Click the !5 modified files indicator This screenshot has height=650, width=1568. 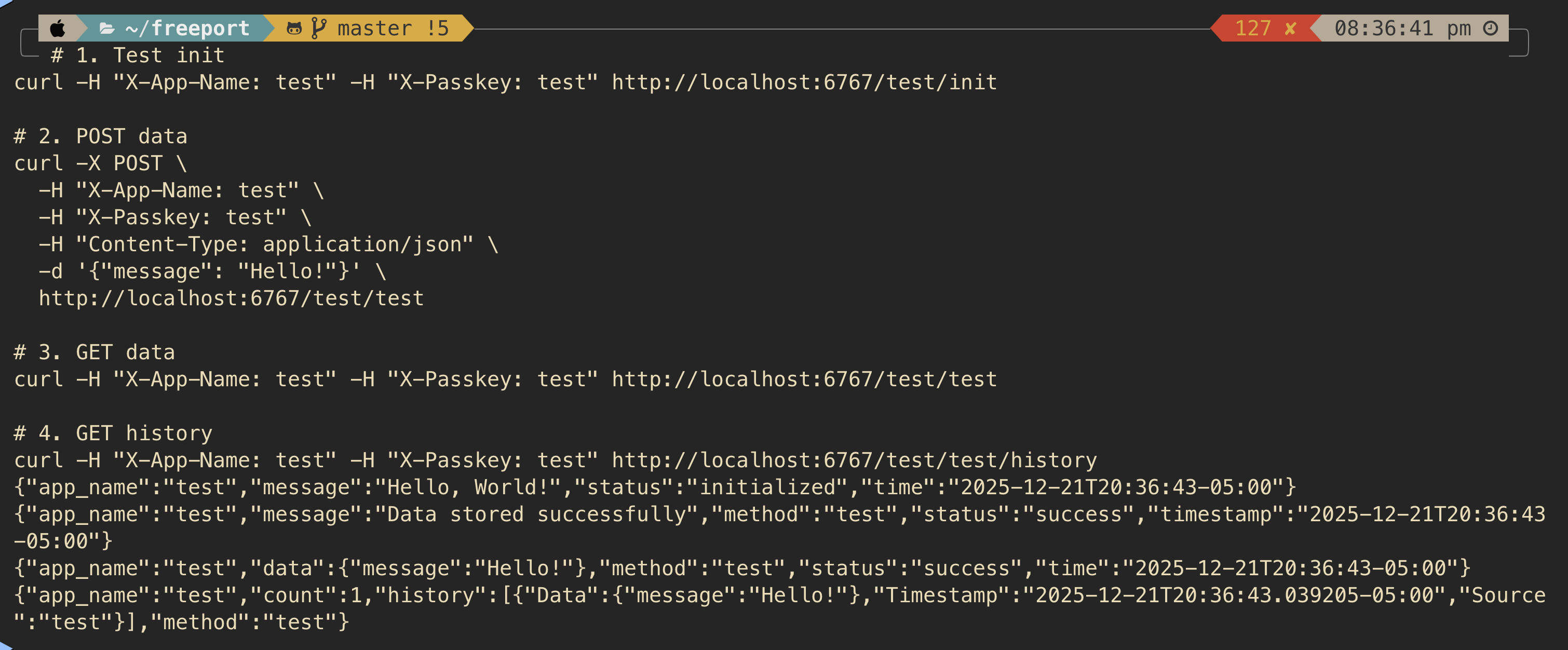(438, 28)
